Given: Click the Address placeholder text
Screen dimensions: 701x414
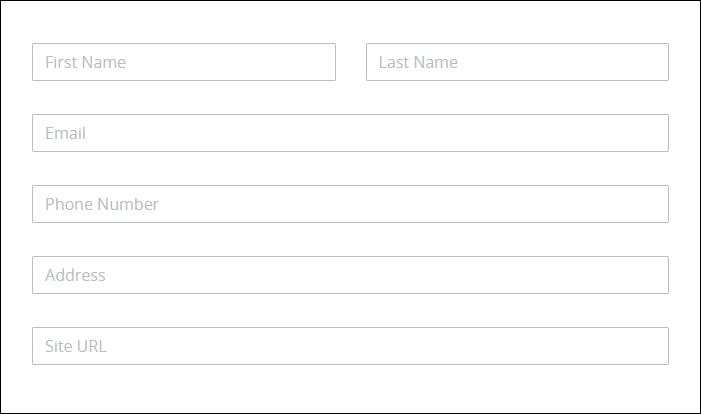Looking at the screenshot, I should tap(75, 275).
